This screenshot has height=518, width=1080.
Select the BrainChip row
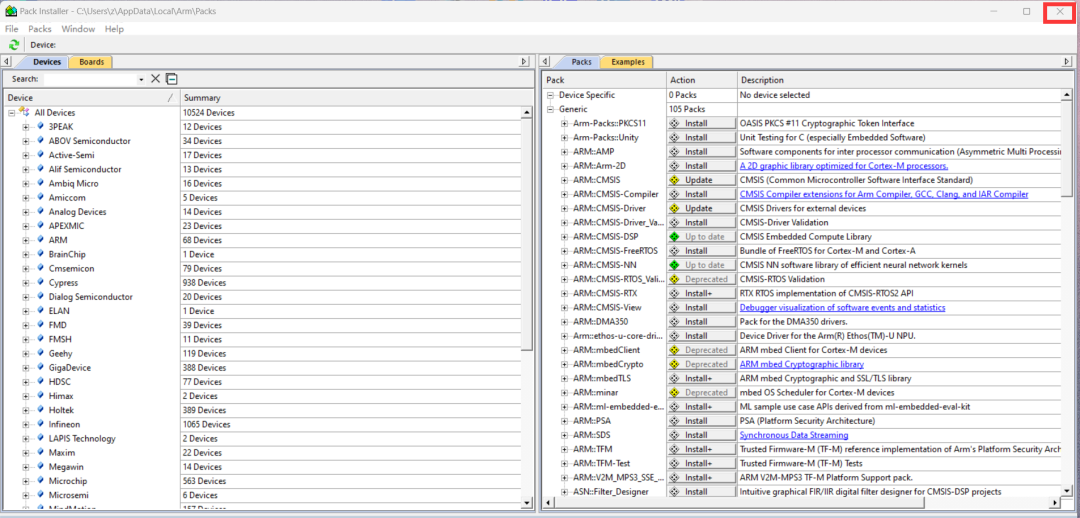262,255
